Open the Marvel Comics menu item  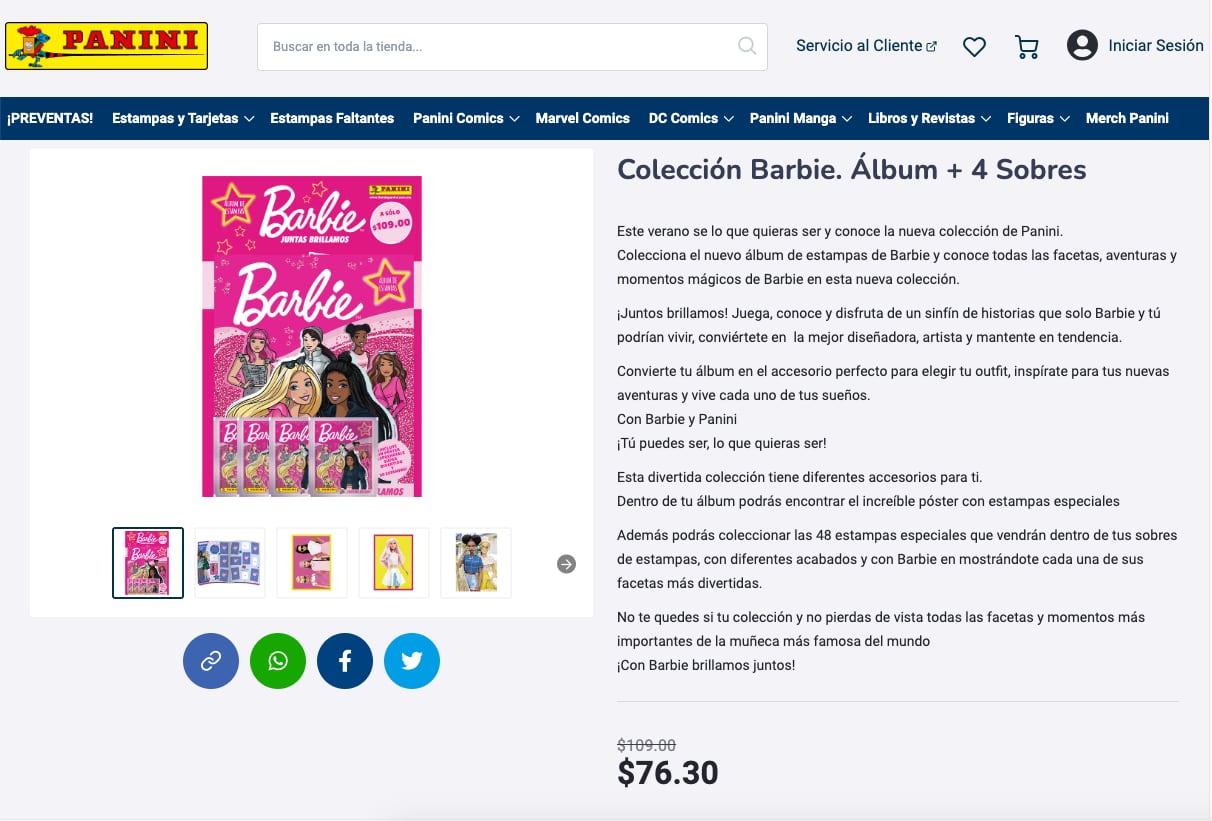[582, 118]
